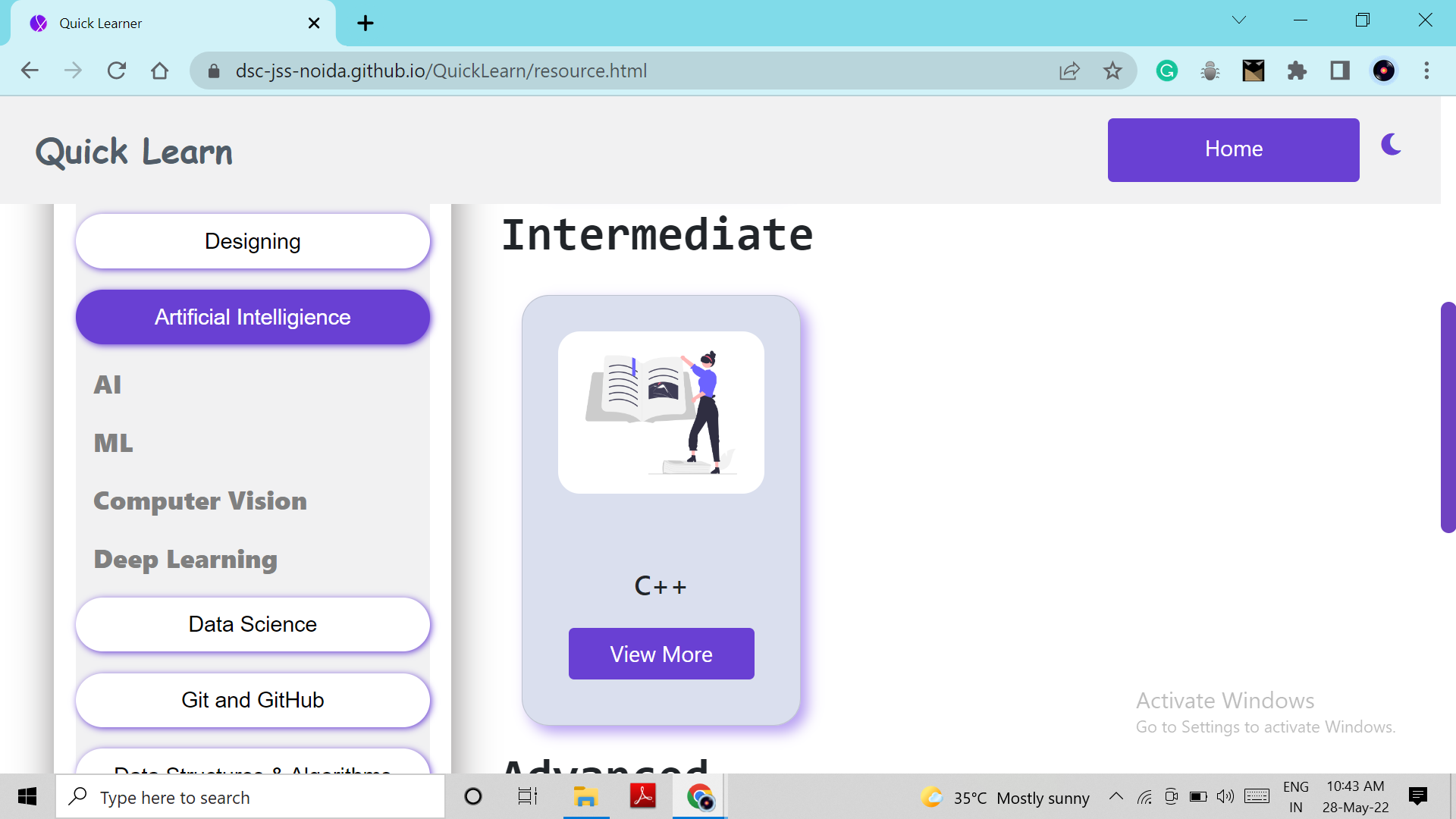
Task: Open the Extensions puzzle icon
Action: (1297, 71)
